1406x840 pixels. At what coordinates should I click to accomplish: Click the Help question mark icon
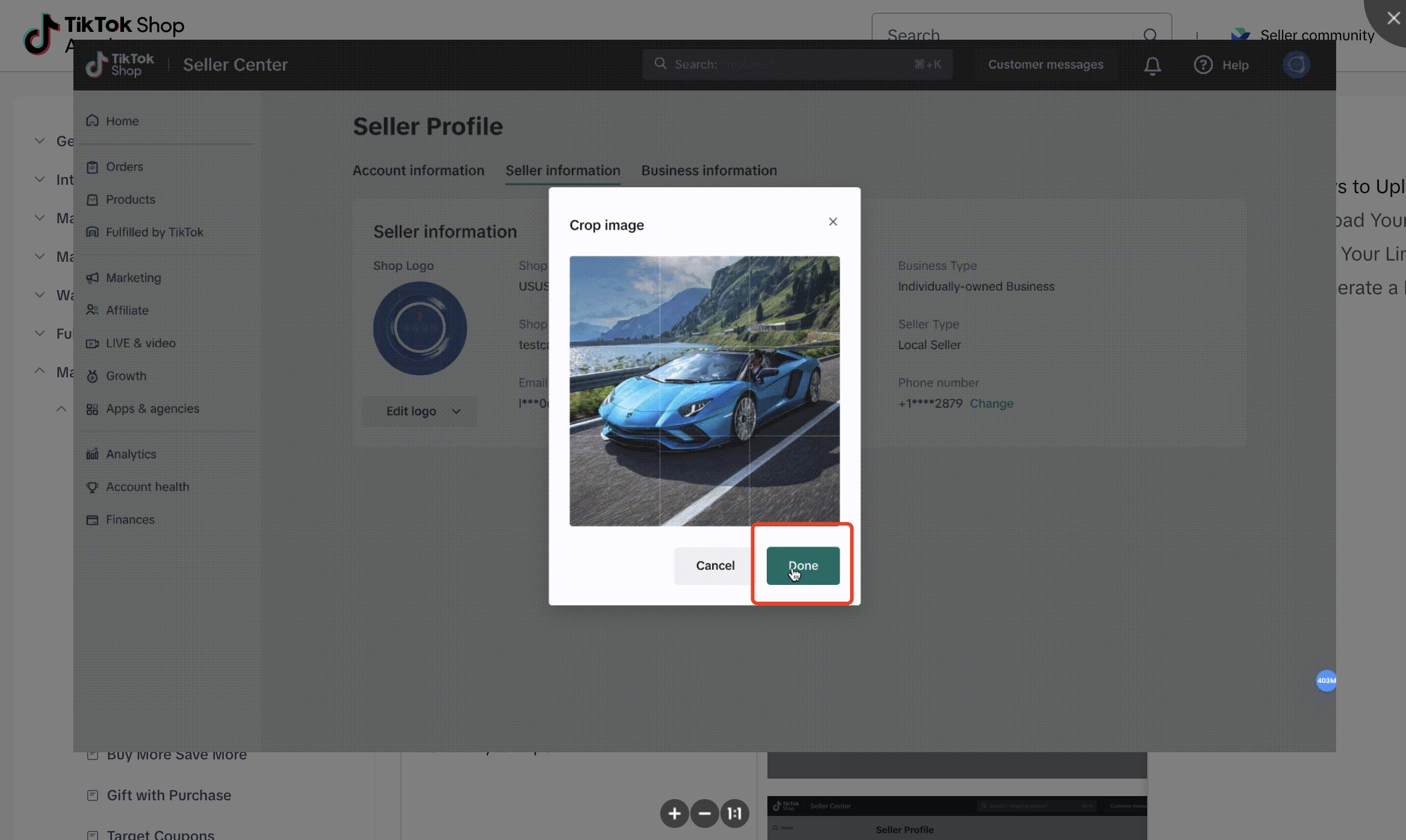click(1203, 65)
